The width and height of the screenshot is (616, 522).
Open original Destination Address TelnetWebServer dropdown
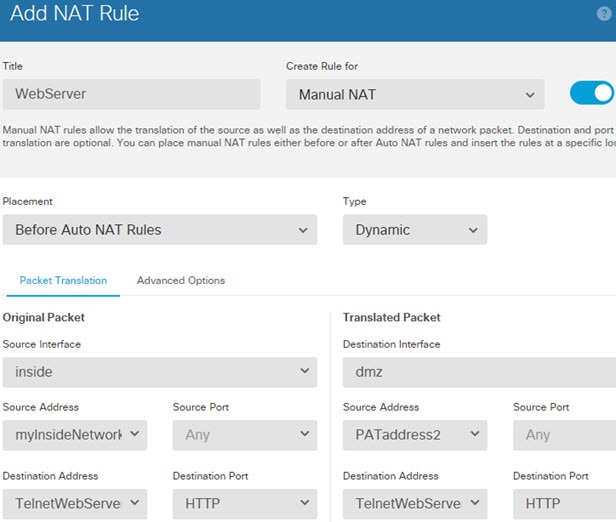75,504
